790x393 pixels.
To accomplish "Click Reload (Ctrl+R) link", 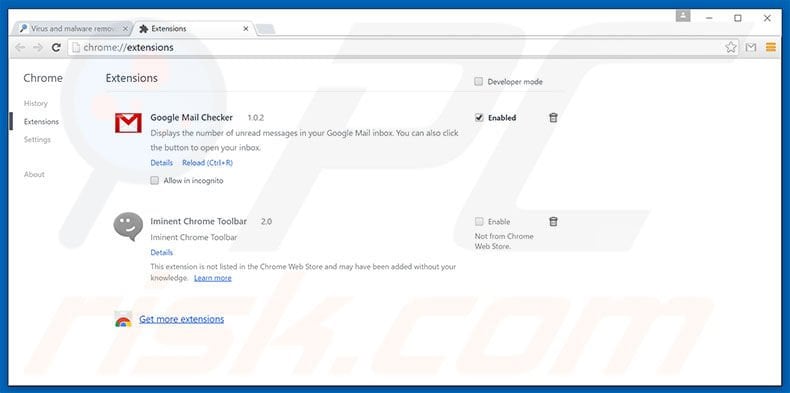I will [x=208, y=163].
